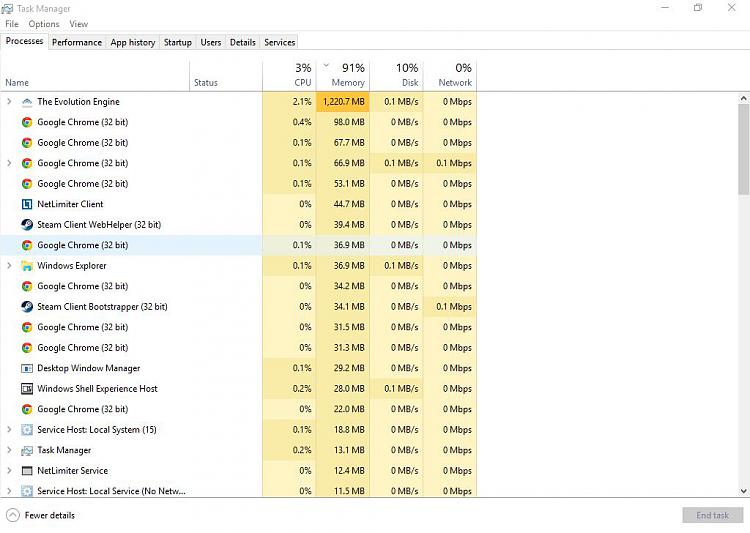Sort by the Name column header
Viewport: 750px width, 533px height.
[x=95, y=75]
